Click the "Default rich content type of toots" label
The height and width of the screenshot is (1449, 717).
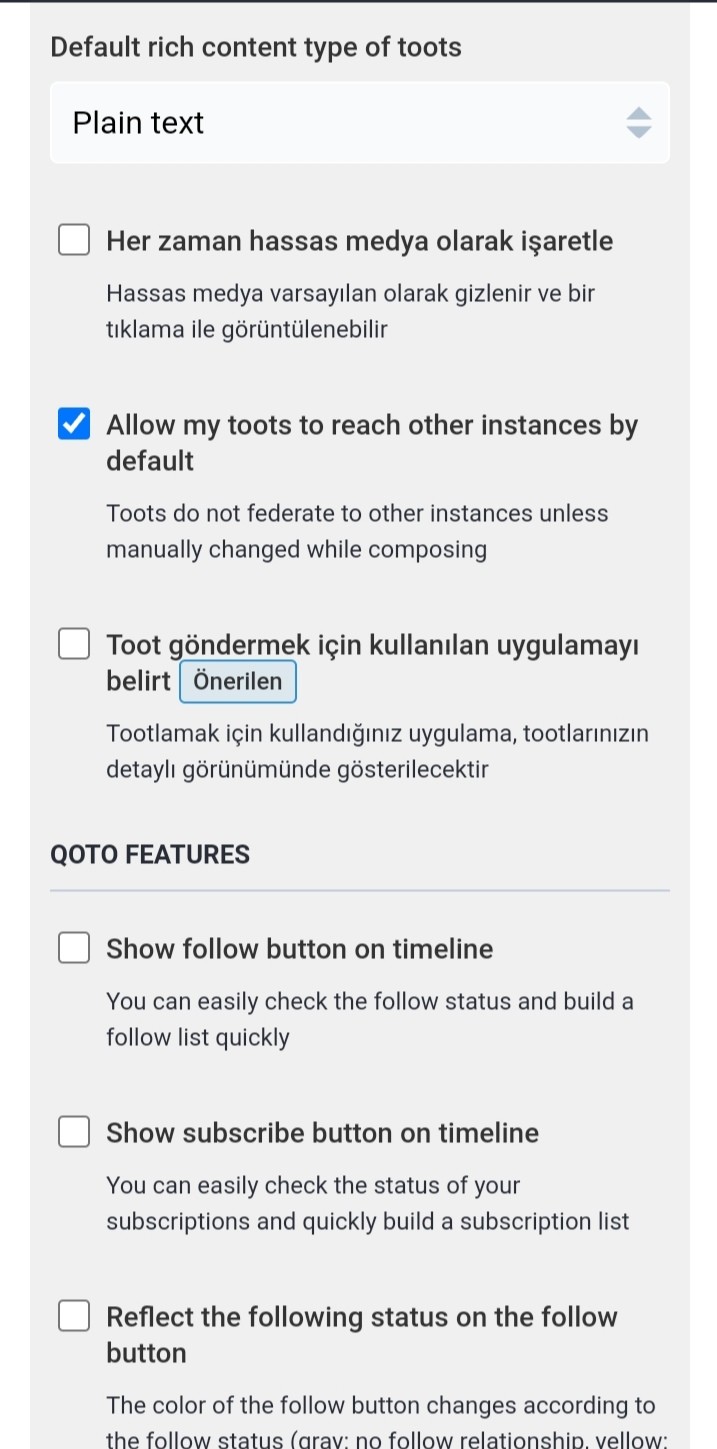pos(256,47)
